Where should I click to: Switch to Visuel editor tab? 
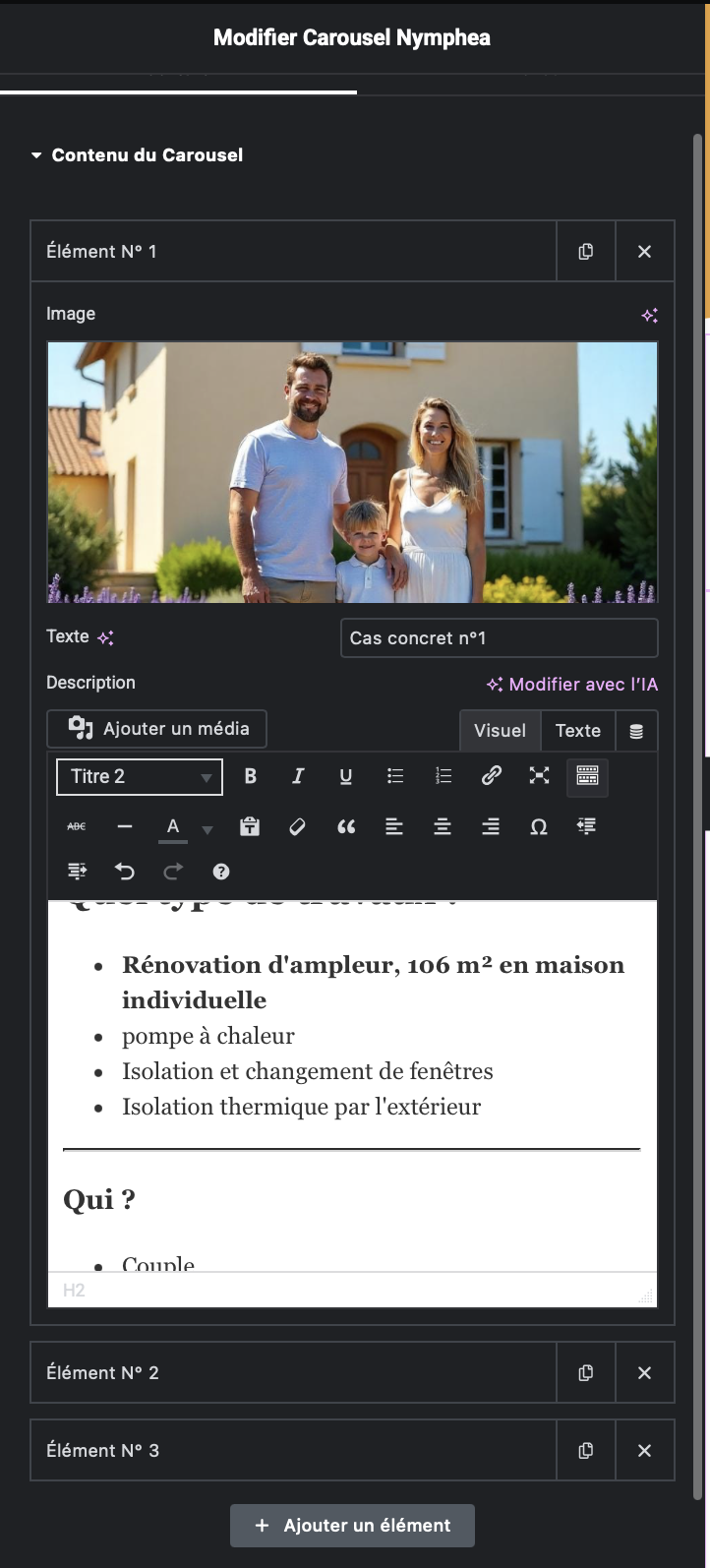[501, 730]
